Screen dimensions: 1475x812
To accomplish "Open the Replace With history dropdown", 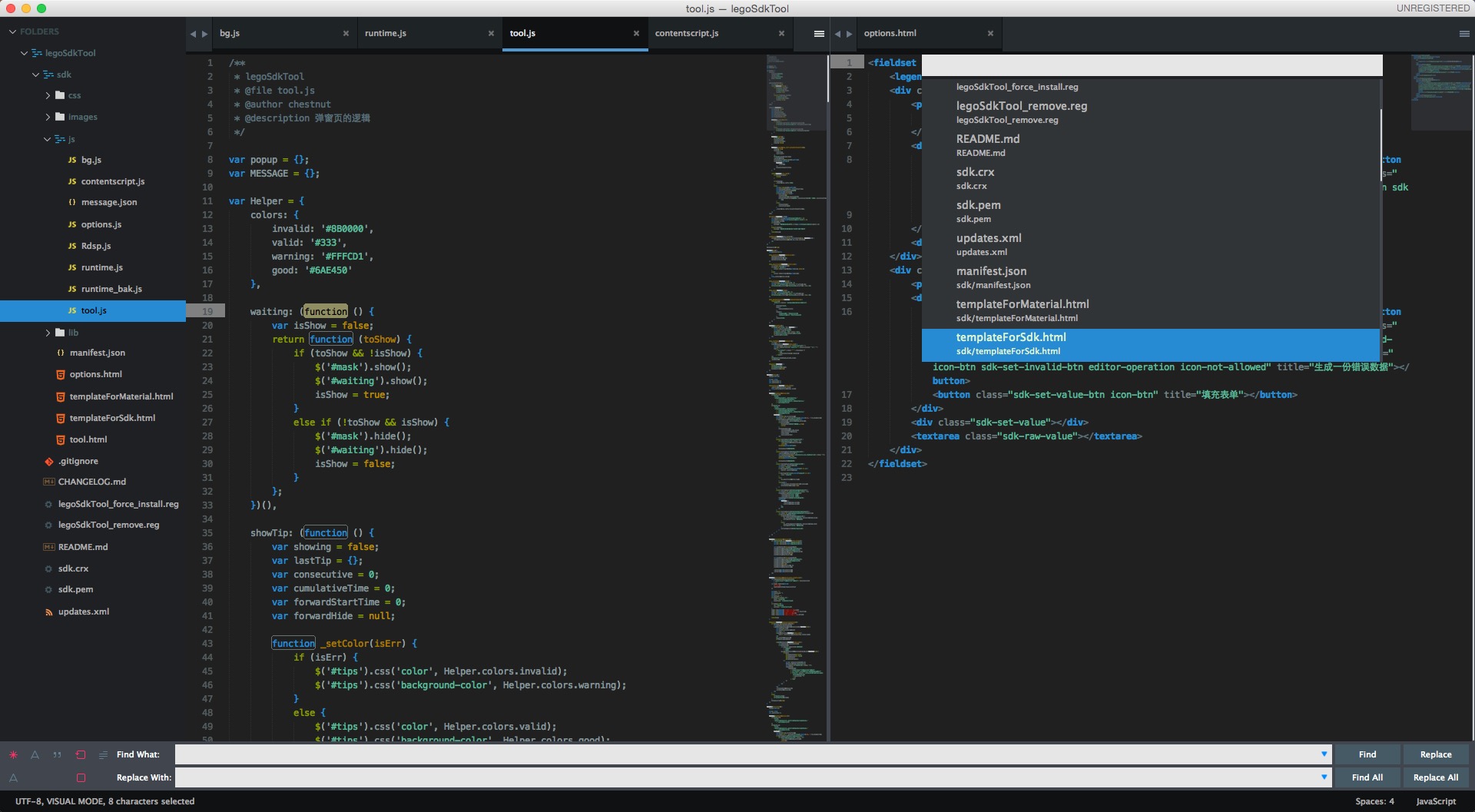I will (x=1324, y=777).
